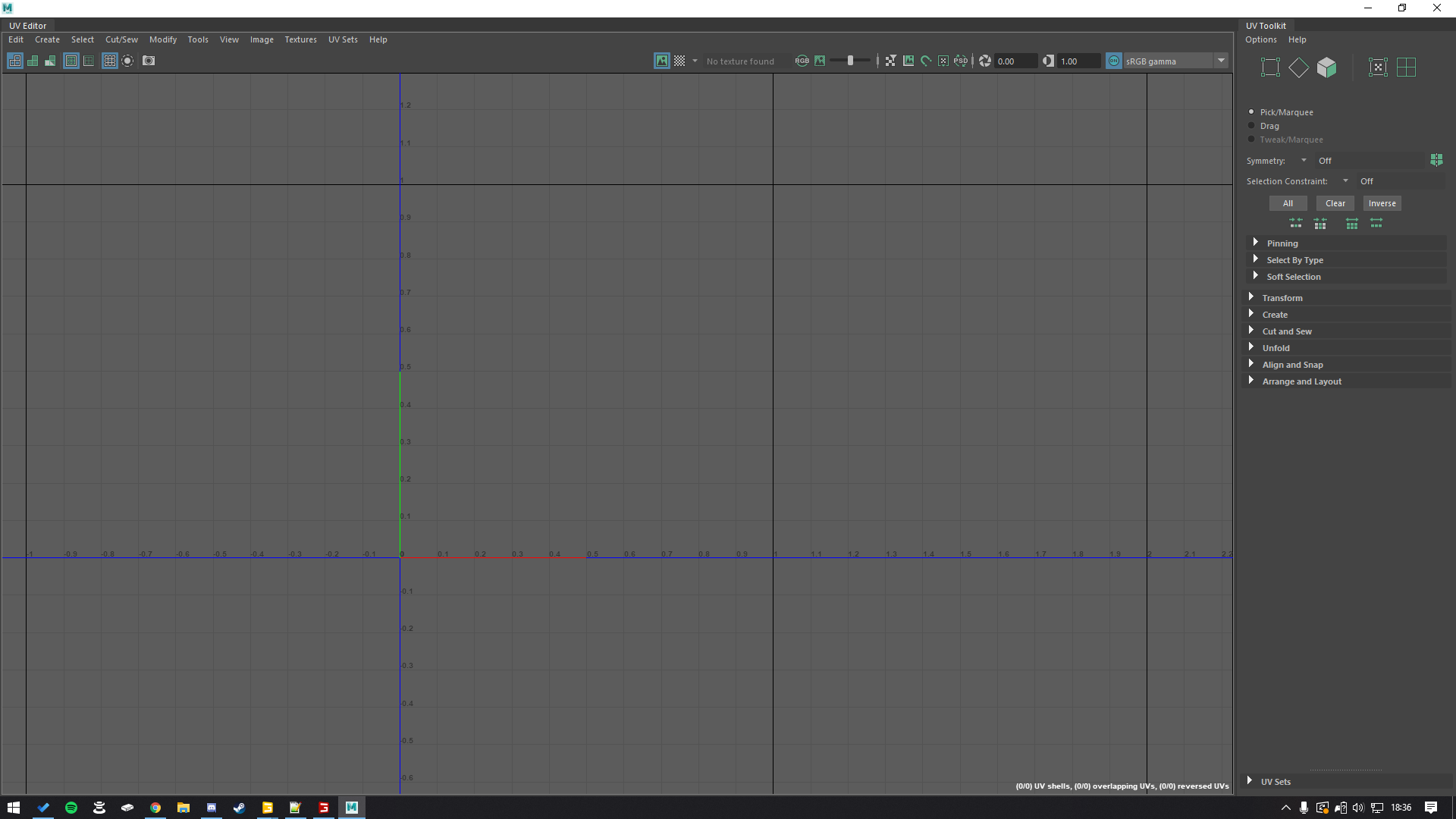Click the pixel snap grid icon
1456x819 pixels.
pyautogui.click(x=944, y=61)
